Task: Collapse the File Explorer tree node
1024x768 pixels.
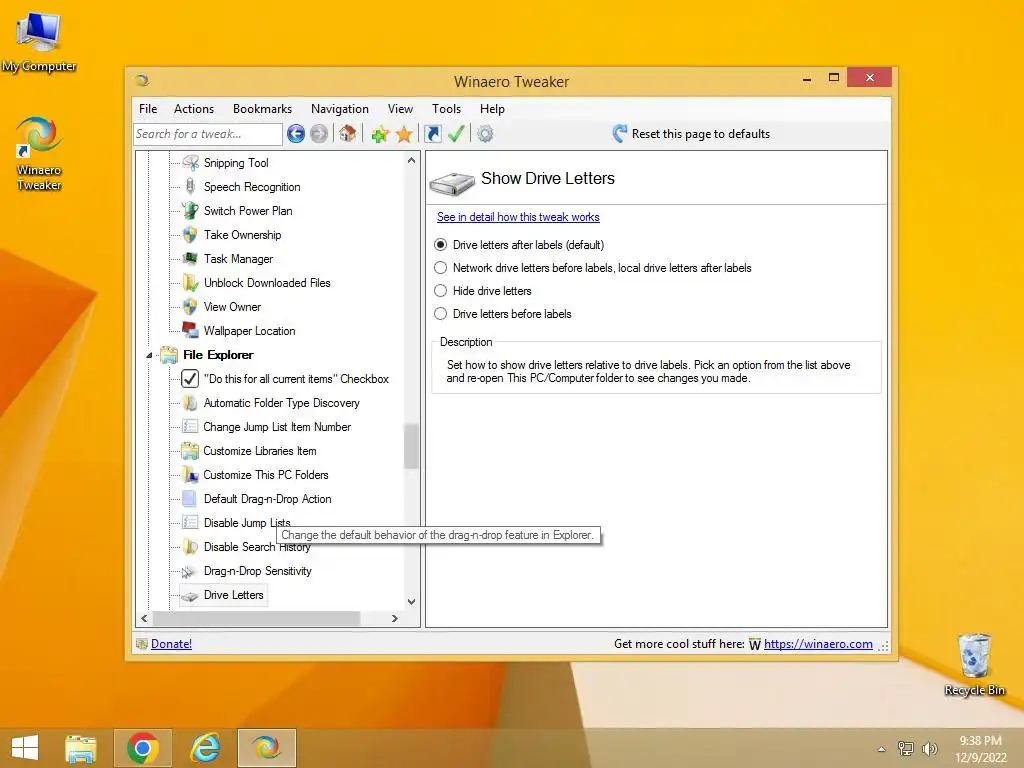Action: (149, 355)
